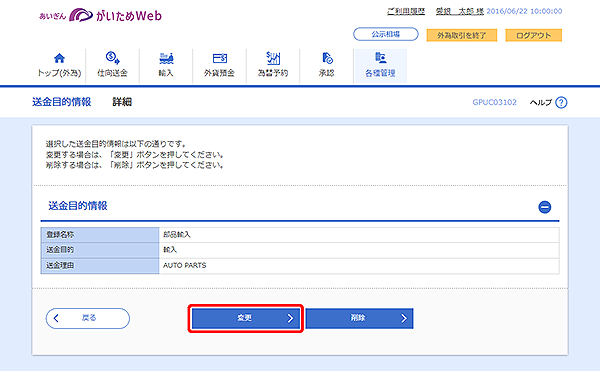Open the 仕向送金 remittance icon
600x371 pixels.
tap(112, 58)
